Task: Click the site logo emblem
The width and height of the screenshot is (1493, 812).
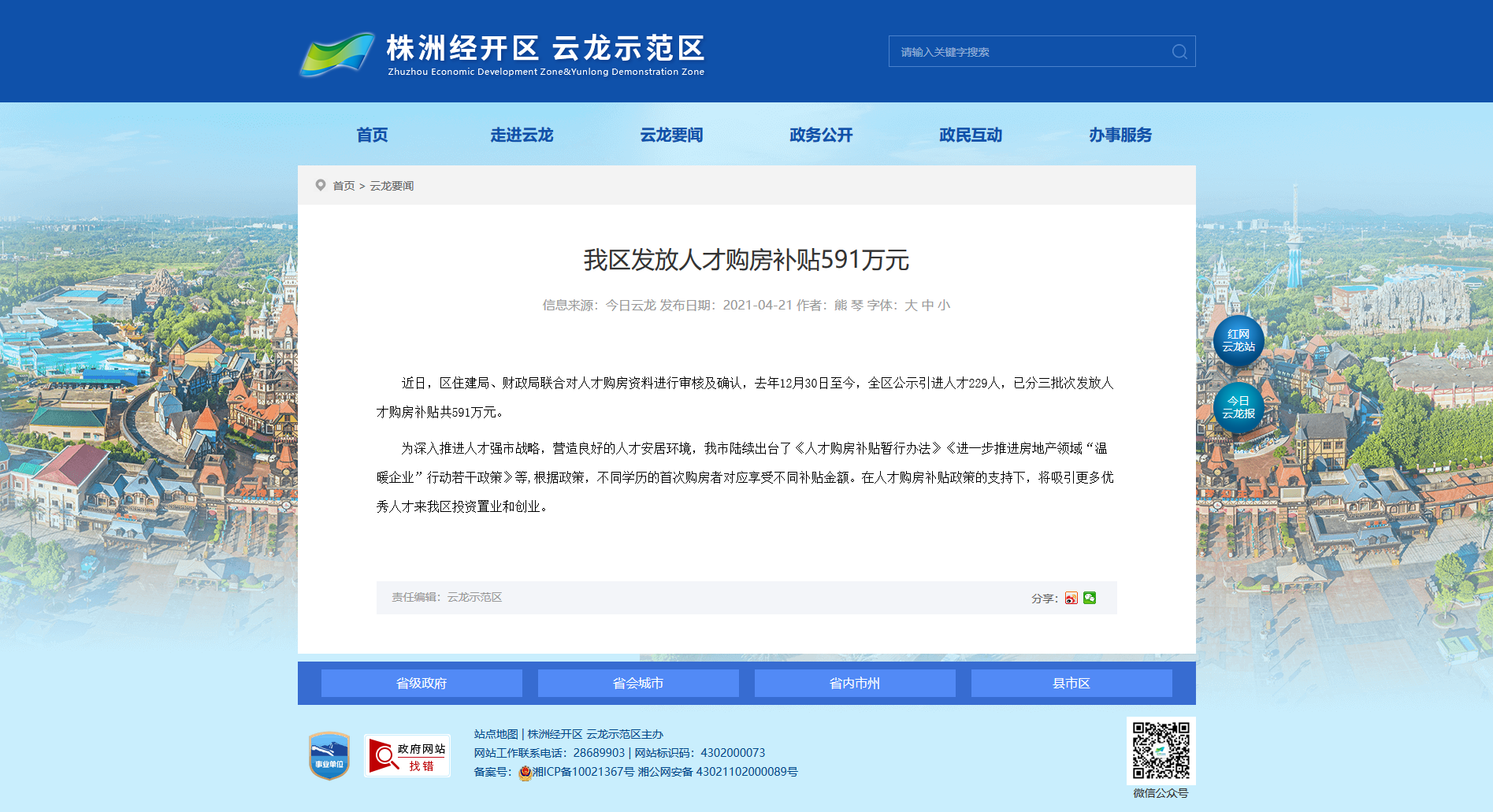Action: [337, 54]
